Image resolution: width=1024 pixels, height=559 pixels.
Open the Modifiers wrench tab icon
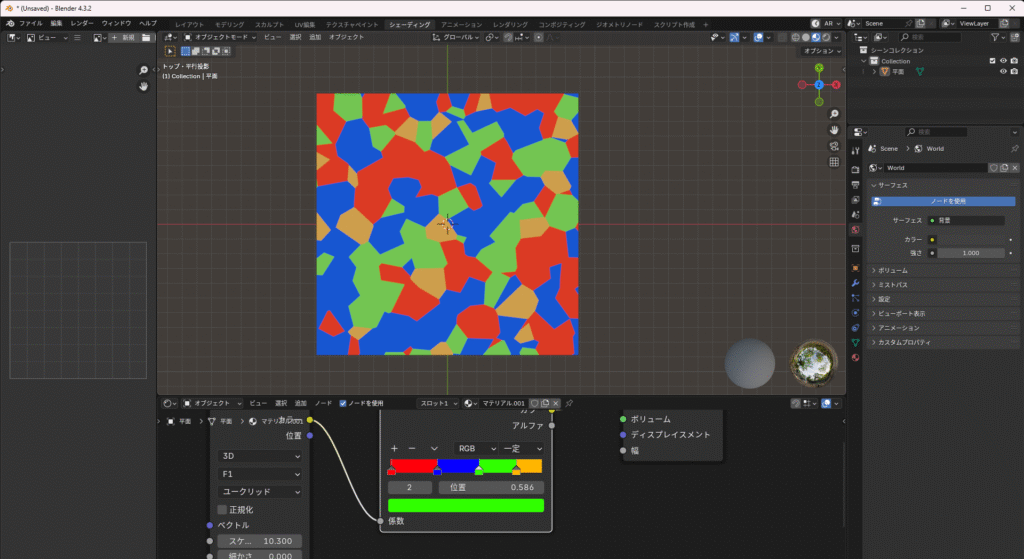856,283
